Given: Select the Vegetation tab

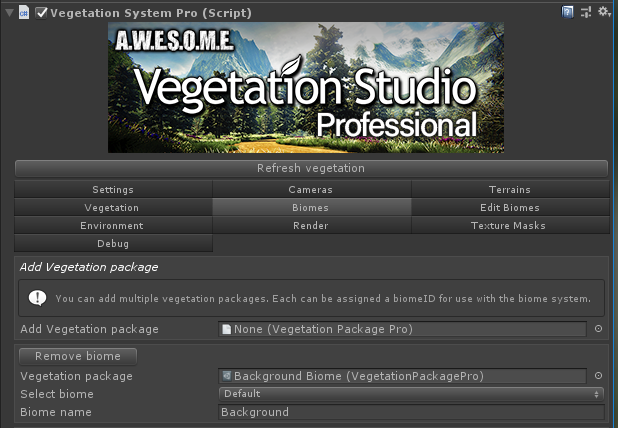Looking at the screenshot, I should tap(113, 208).
